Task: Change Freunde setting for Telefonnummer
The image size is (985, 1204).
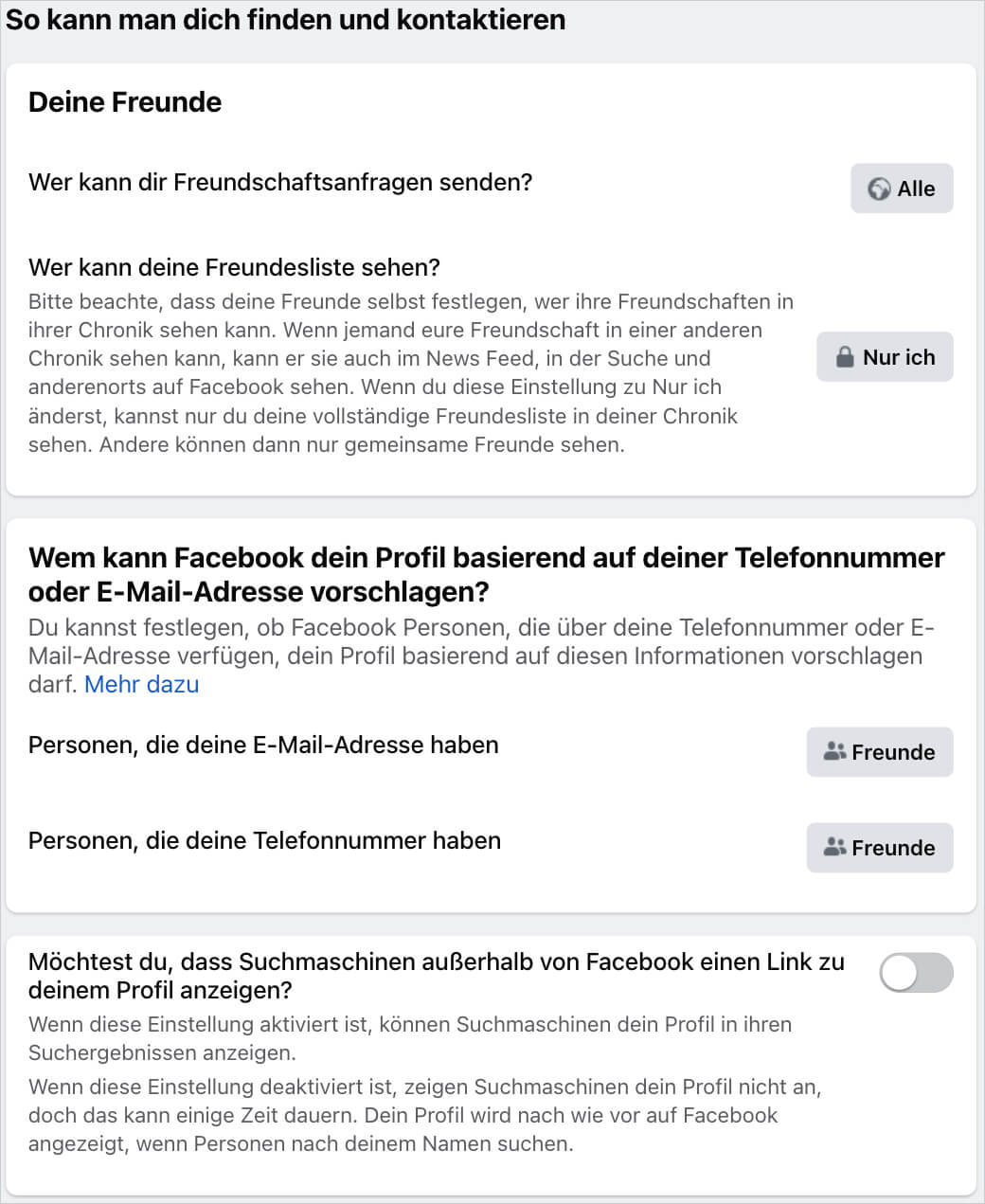Action: 880,848
